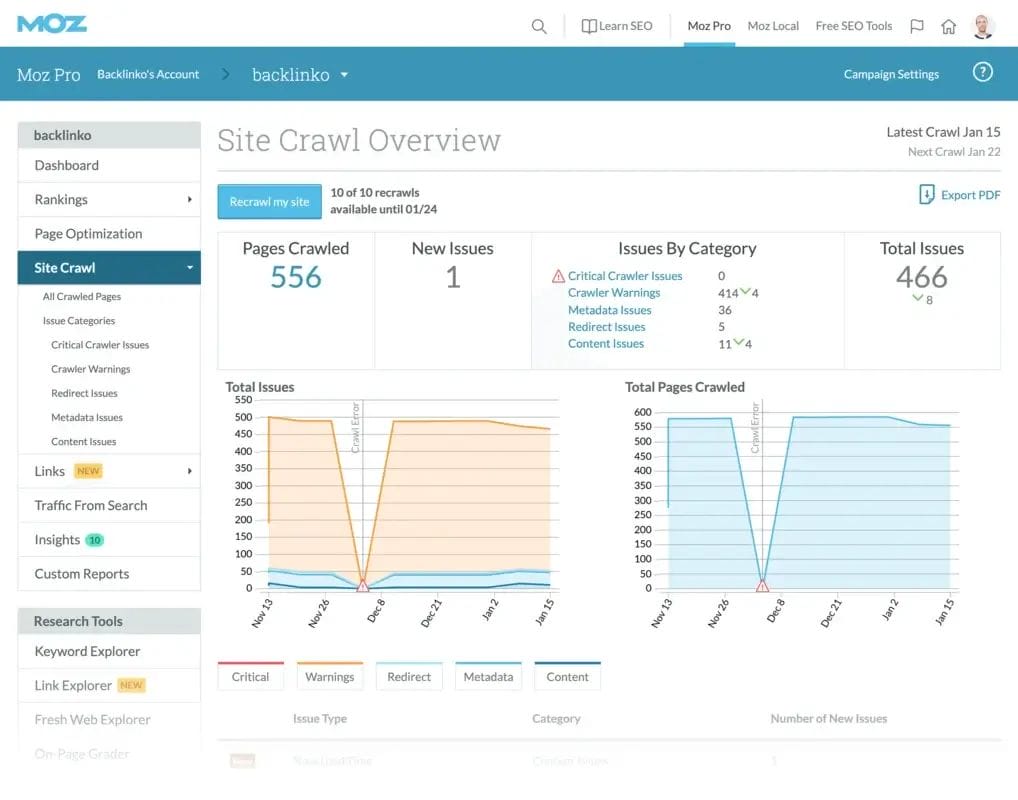This screenshot has width=1018, height=800.
Task: Toggle the Warnings chart filter
Action: pos(329,677)
